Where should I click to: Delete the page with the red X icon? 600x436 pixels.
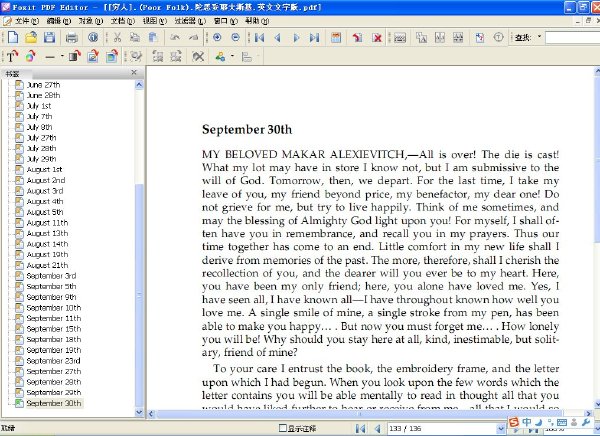pyautogui.click(x=377, y=38)
